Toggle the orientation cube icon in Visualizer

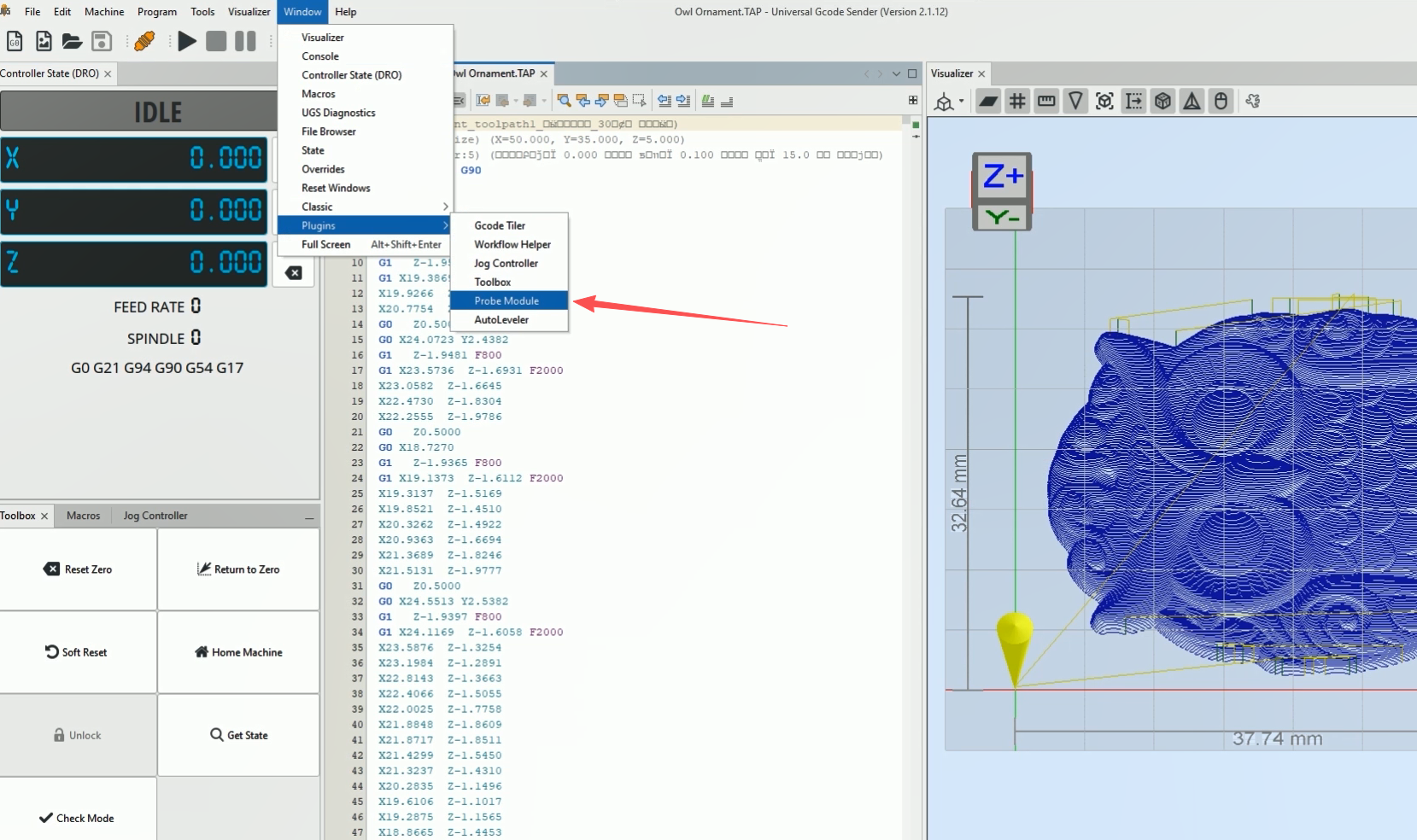pyautogui.click(x=1162, y=102)
